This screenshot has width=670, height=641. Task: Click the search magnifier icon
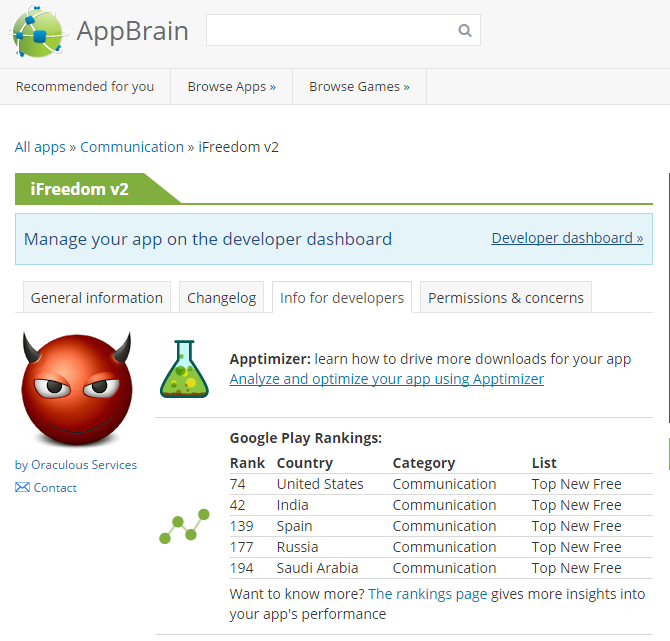click(464, 30)
